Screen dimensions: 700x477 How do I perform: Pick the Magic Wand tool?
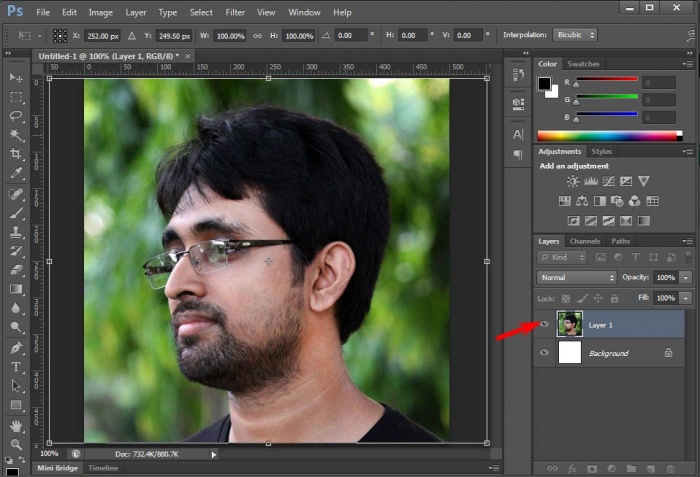click(16, 135)
